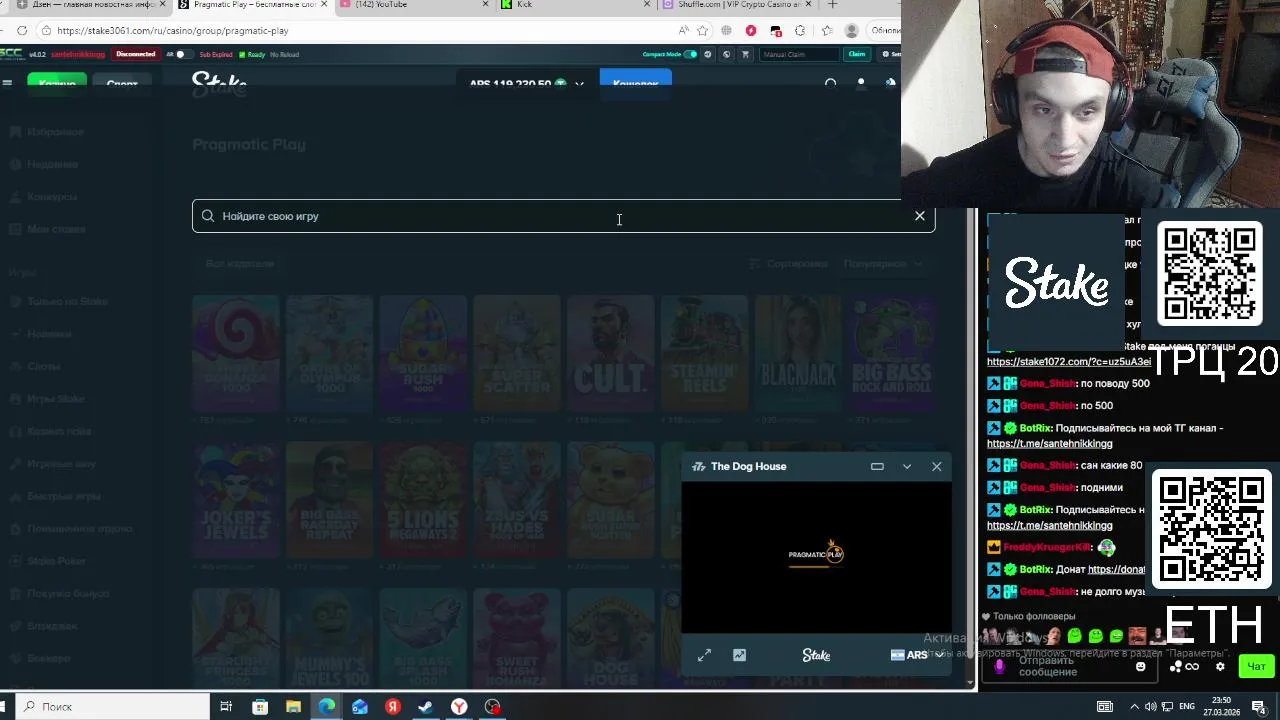This screenshot has width=1280, height=720.
Task: Click the green Чат send button
Action: [1256, 667]
